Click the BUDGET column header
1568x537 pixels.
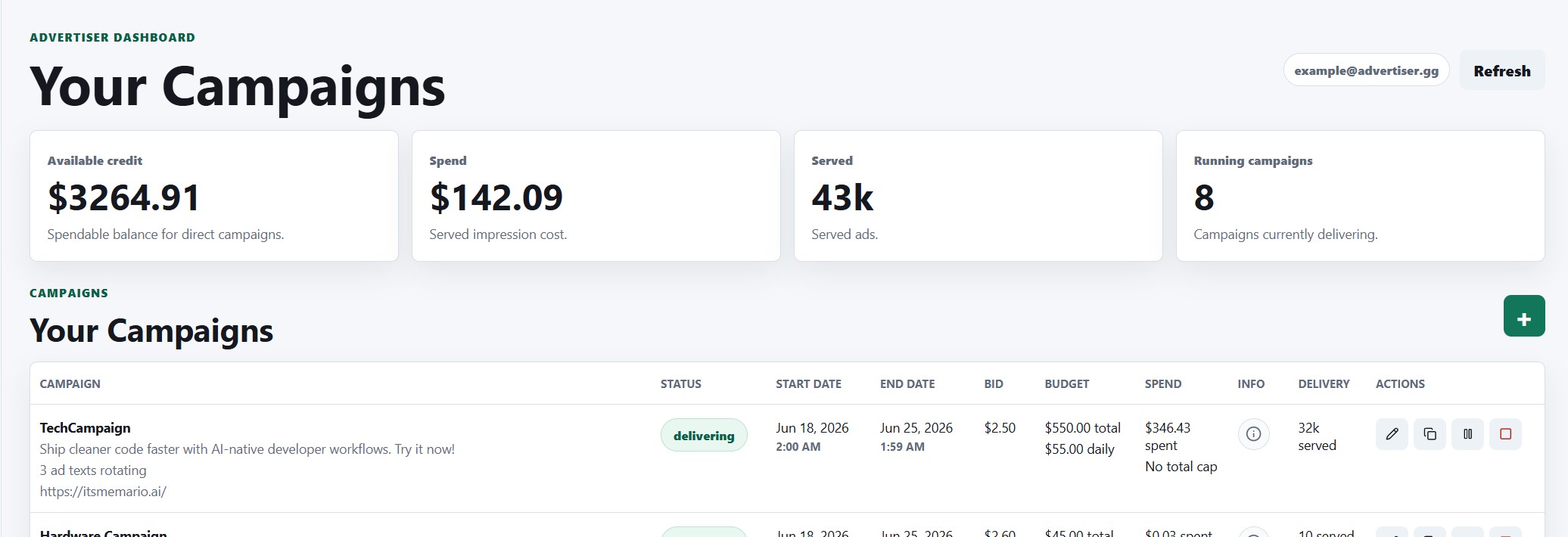pyautogui.click(x=1067, y=384)
